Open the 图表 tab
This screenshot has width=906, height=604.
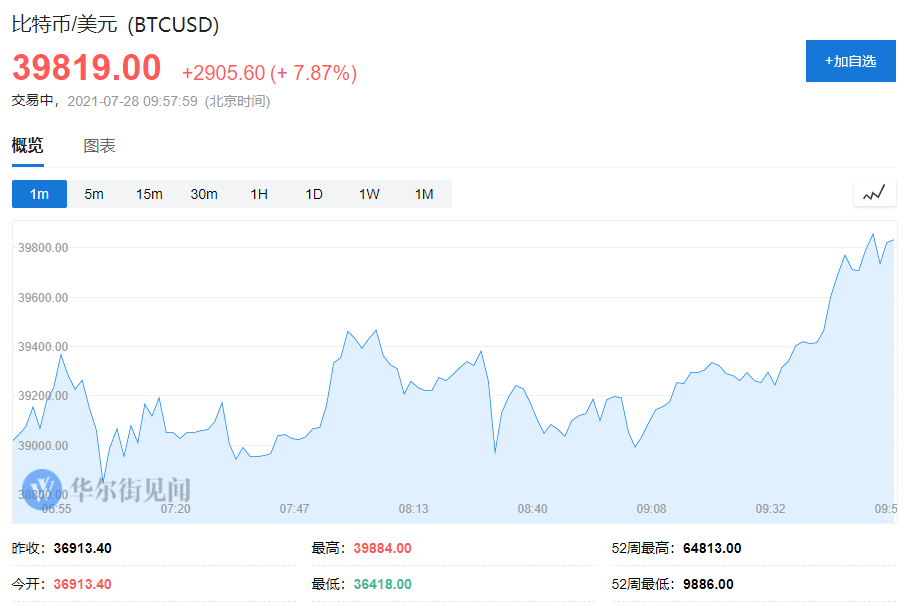pyautogui.click(x=99, y=146)
